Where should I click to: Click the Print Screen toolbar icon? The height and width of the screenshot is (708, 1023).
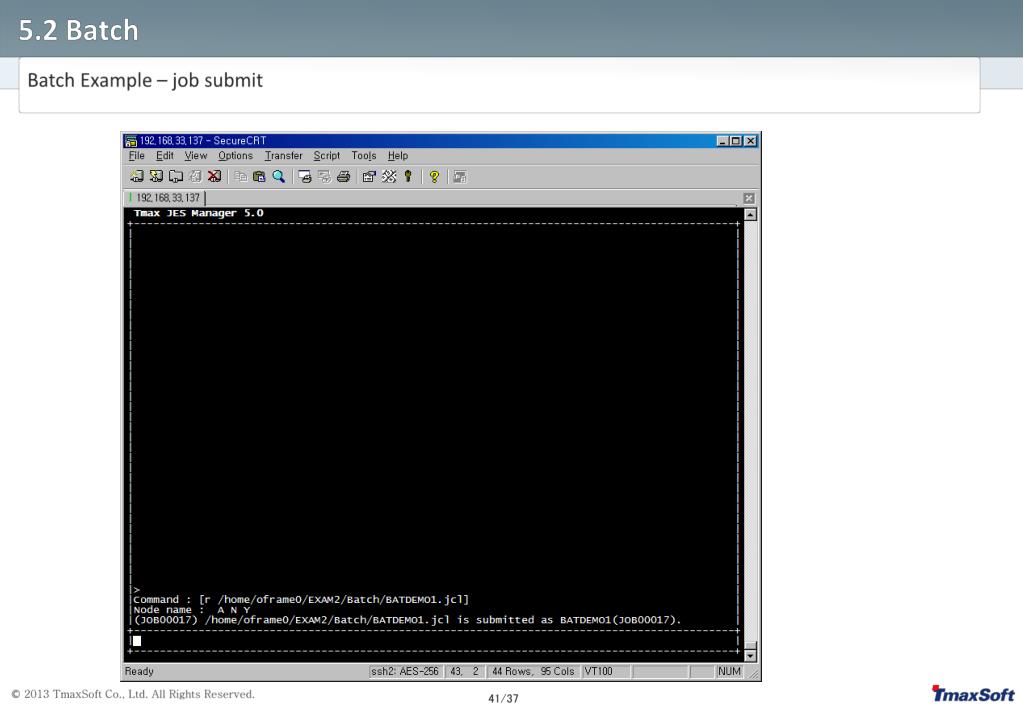pyautogui.click(x=305, y=176)
